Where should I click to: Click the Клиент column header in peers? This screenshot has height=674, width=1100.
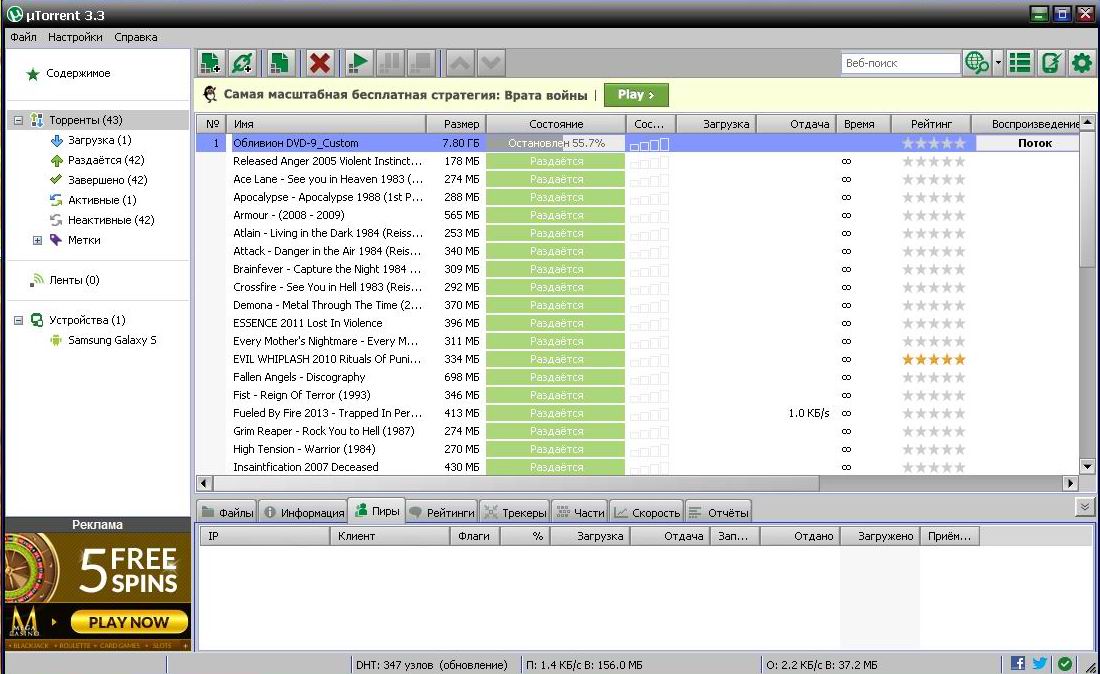389,536
